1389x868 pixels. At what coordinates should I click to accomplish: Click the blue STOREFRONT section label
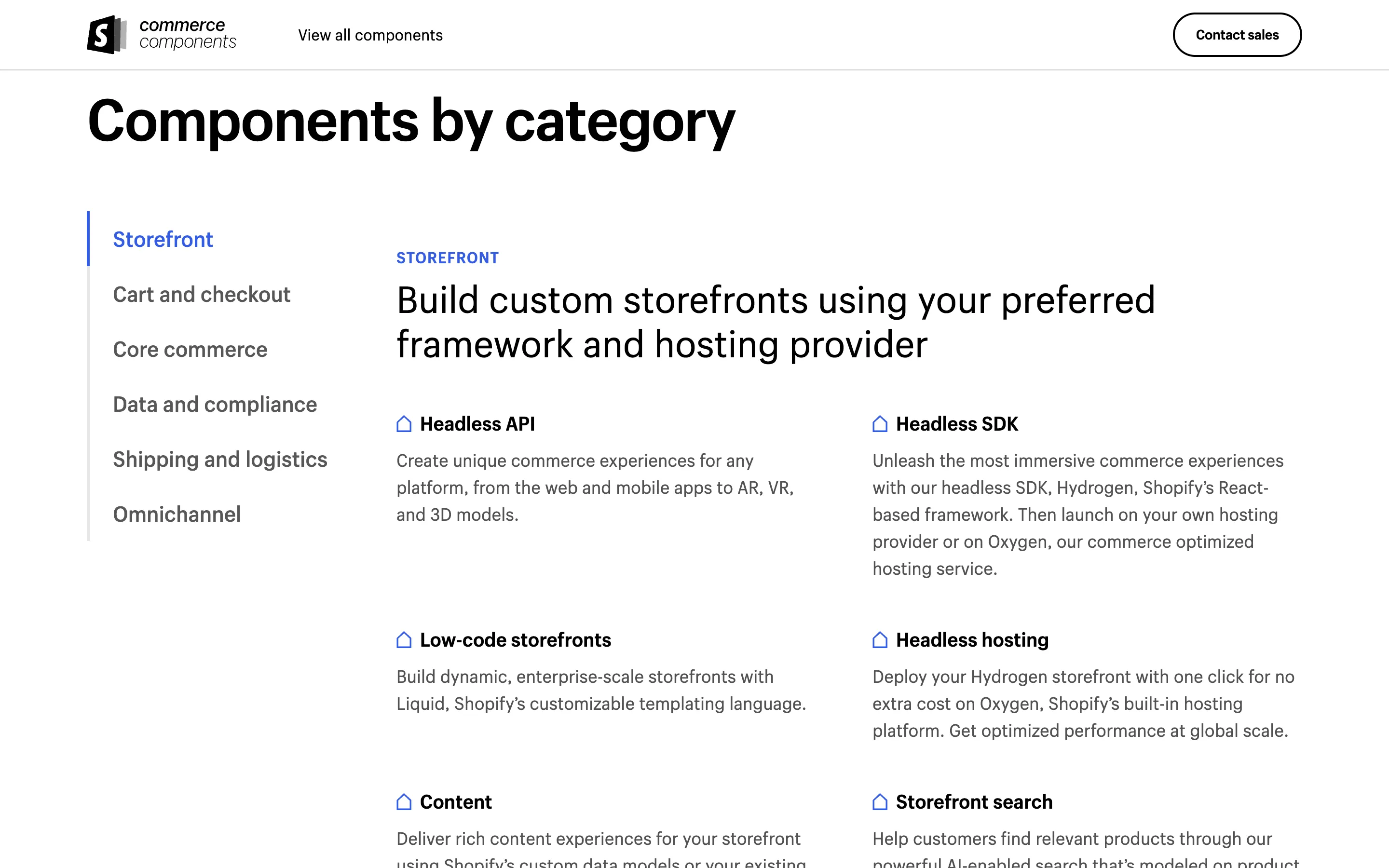[447, 258]
